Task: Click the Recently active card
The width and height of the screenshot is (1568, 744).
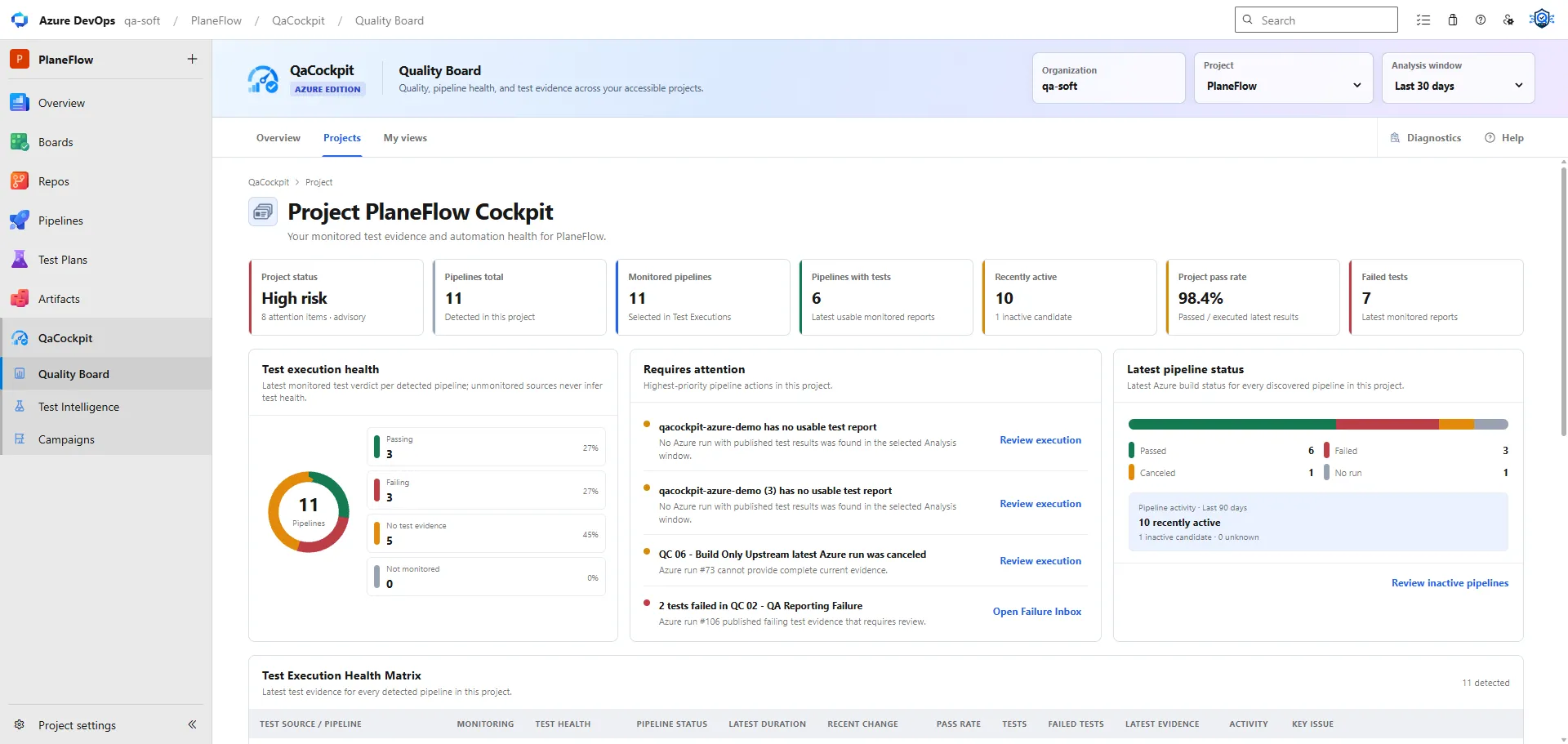Action: 1069,297
